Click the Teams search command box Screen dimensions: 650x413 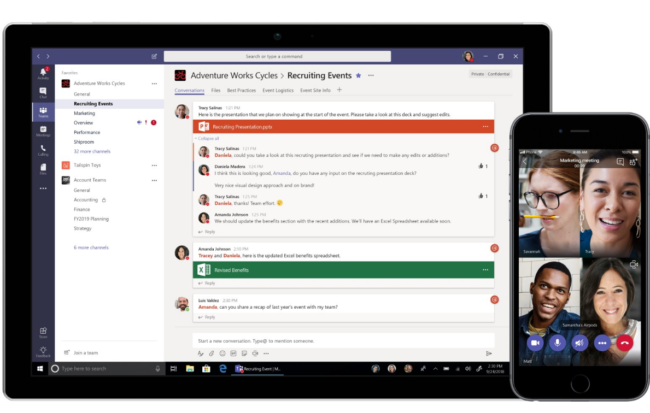tap(277, 56)
